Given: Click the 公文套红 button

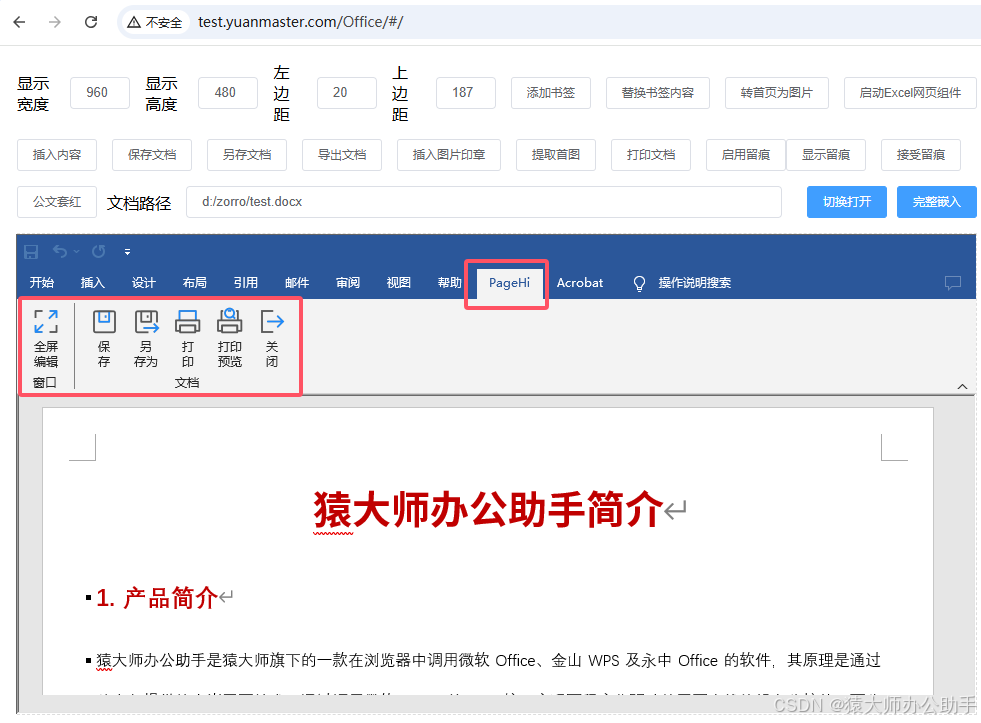Looking at the screenshot, I should click(57, 202).
